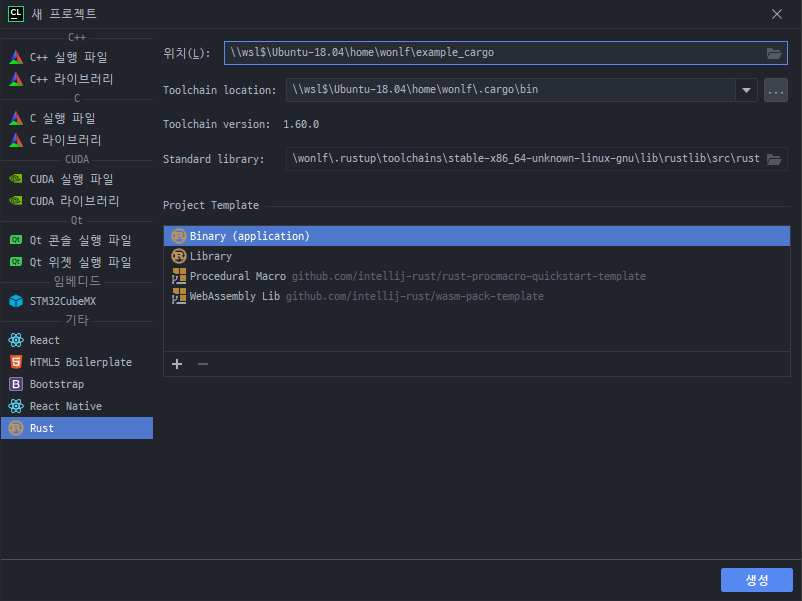Select C++ 라이브러리 project type
This screenshot has height=601, width=802.
coord(77,79)
